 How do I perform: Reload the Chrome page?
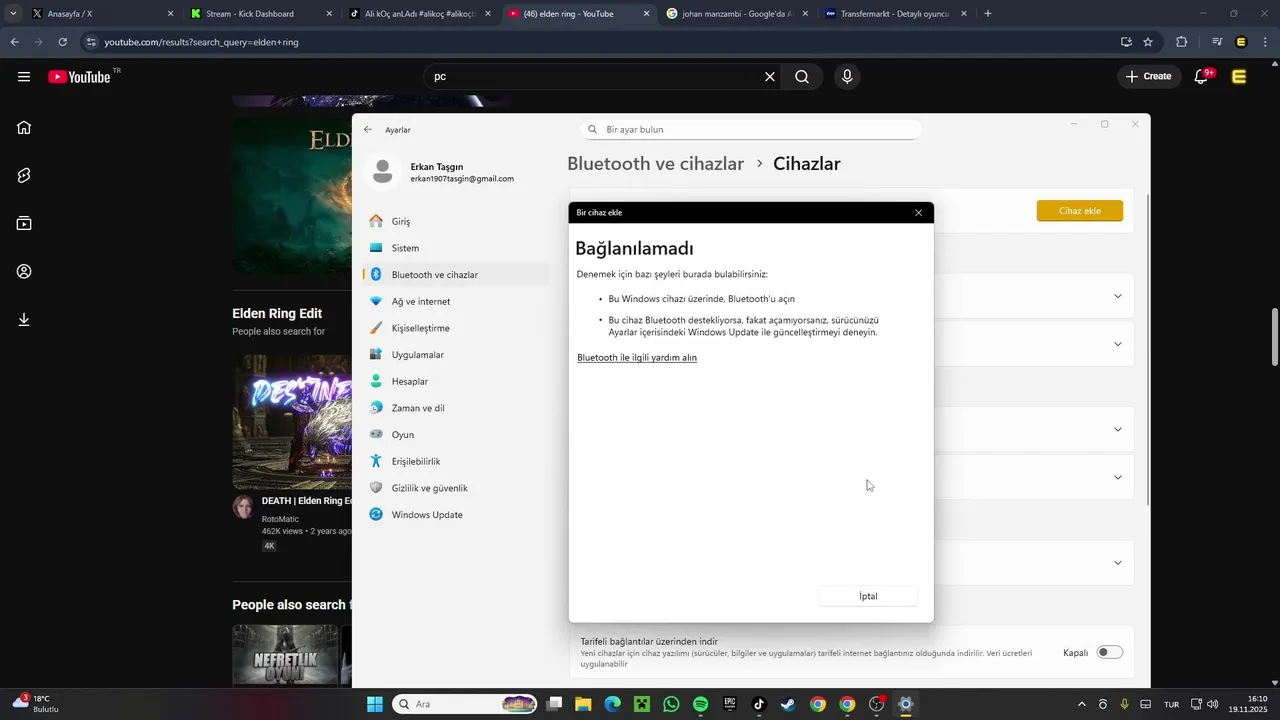point(62,42)
